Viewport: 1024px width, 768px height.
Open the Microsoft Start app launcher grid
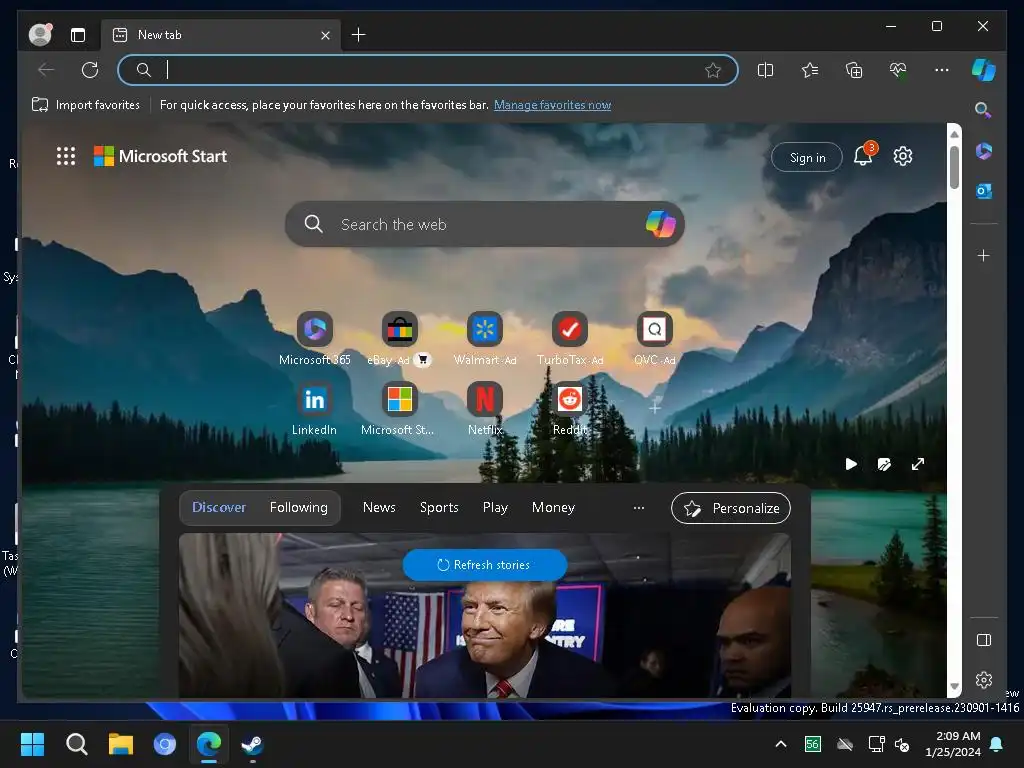click(x=66, y=156)
